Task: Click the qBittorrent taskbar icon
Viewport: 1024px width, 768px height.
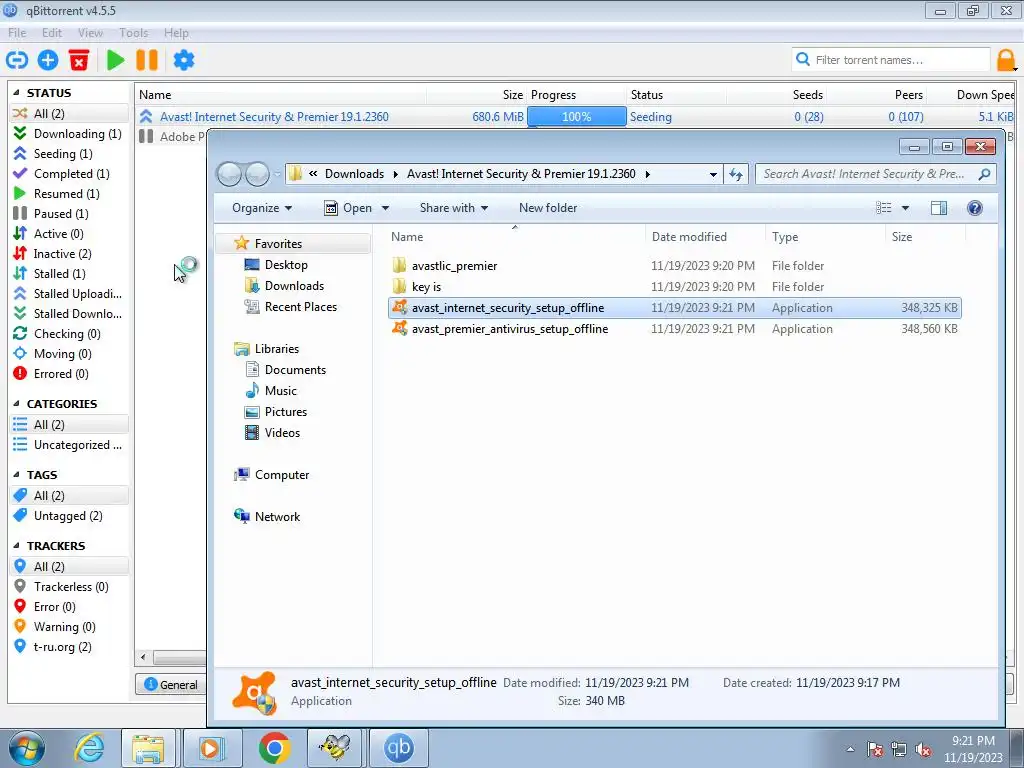Action: 398,748
